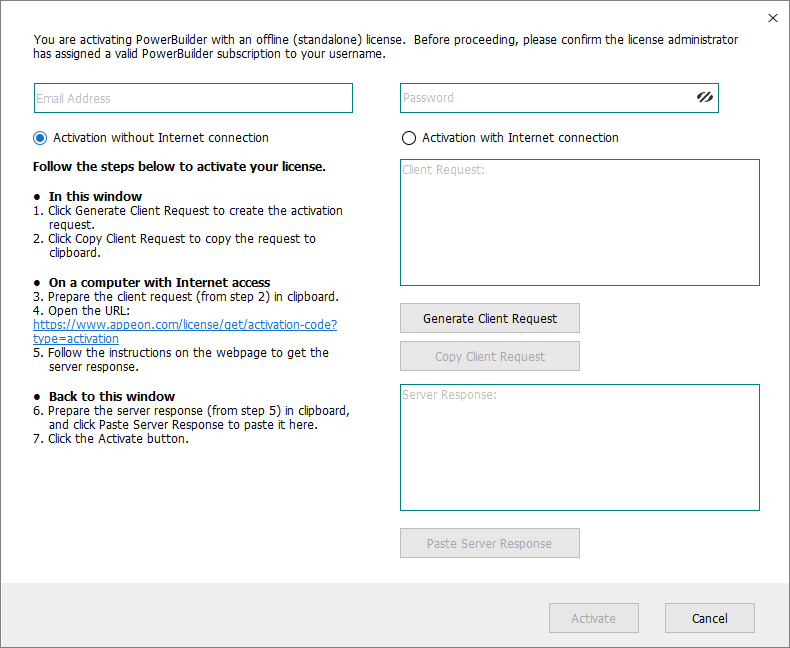Viewport: 790px width, 648px height.
Task: Choose Activation with Internet connection radio
Action: 408,138
